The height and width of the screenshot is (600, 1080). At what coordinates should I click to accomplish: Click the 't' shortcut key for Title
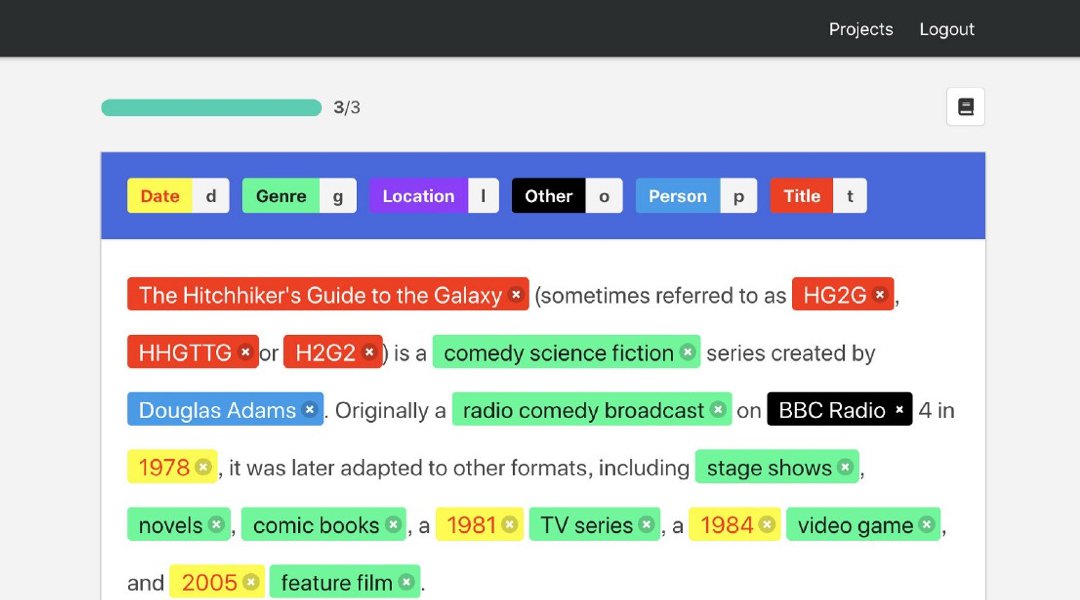point(850,196)
